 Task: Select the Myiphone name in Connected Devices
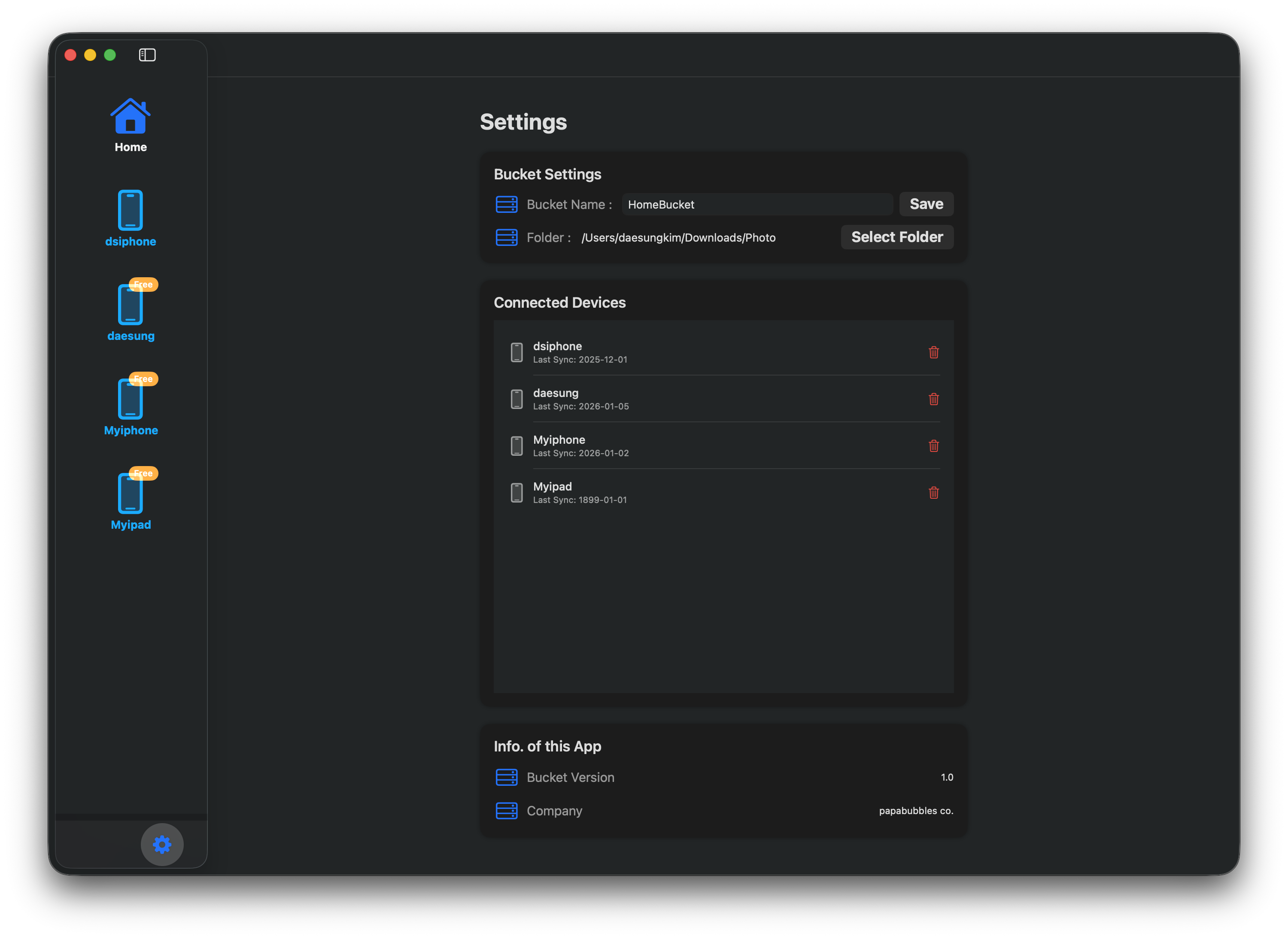(559, 439)
